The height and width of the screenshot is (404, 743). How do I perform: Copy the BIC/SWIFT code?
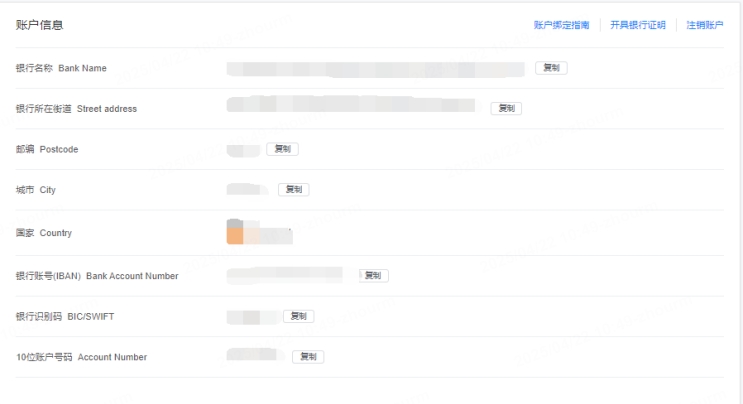click(x=299, y=316)
